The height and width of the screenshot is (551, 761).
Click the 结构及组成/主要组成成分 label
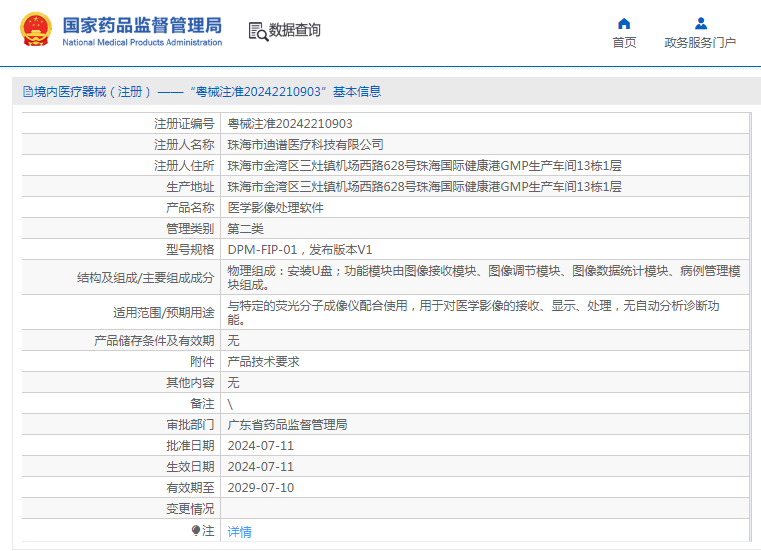point(146,278)
